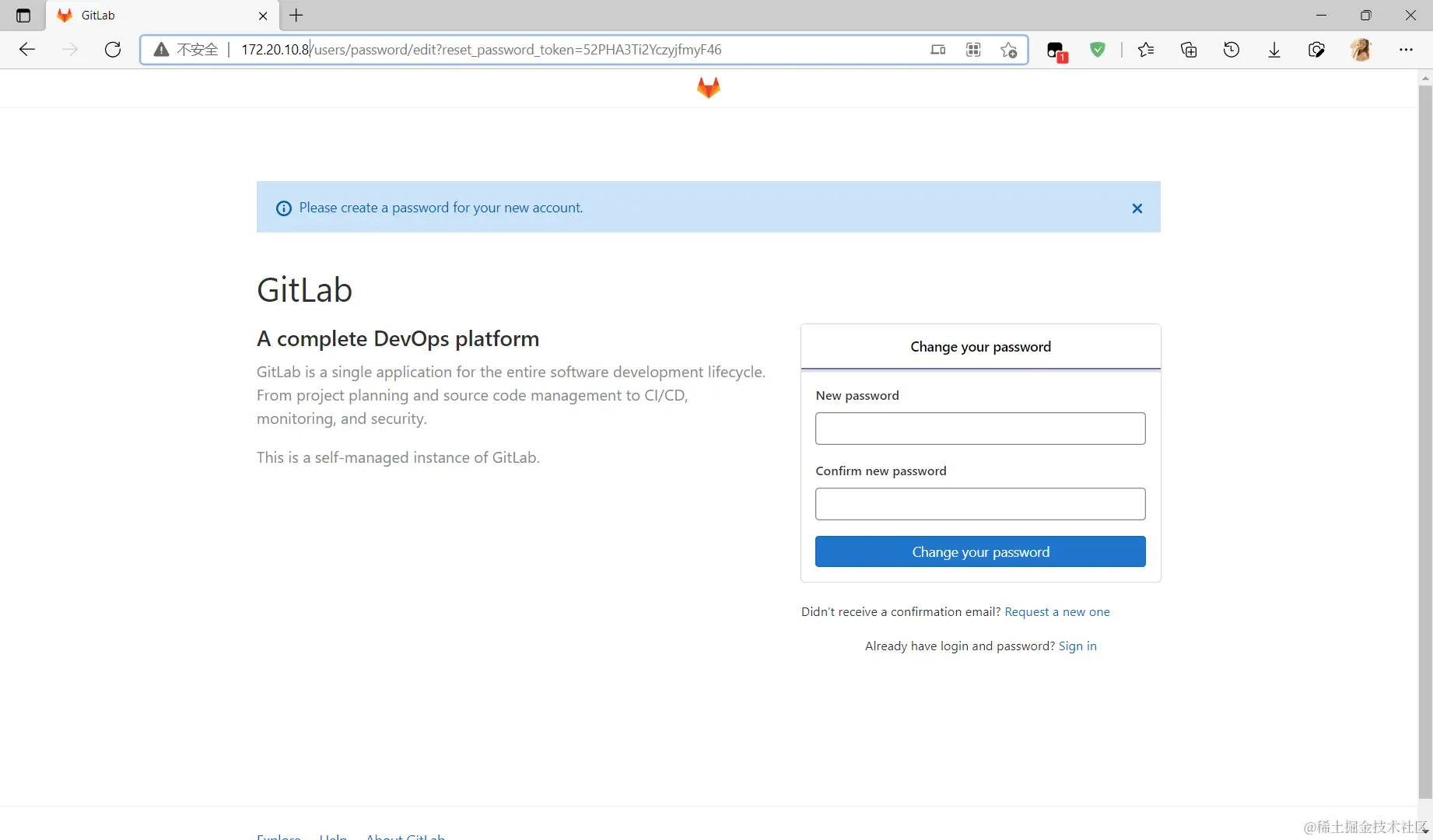Open the extension with red badge
1433x840 pixels.
click(1056, 51)
